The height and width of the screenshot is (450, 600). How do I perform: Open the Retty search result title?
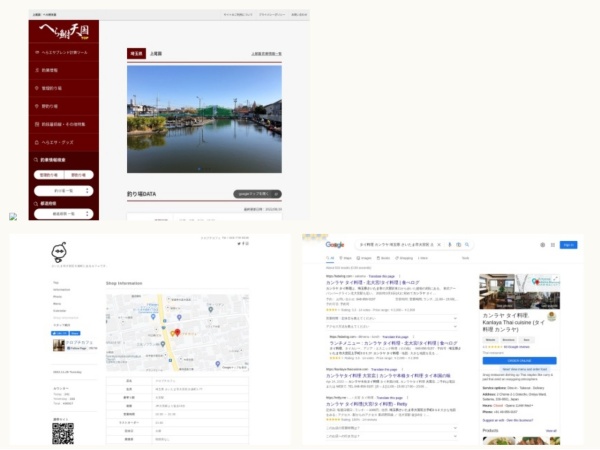pyautogui.click(x=367, y=404)
